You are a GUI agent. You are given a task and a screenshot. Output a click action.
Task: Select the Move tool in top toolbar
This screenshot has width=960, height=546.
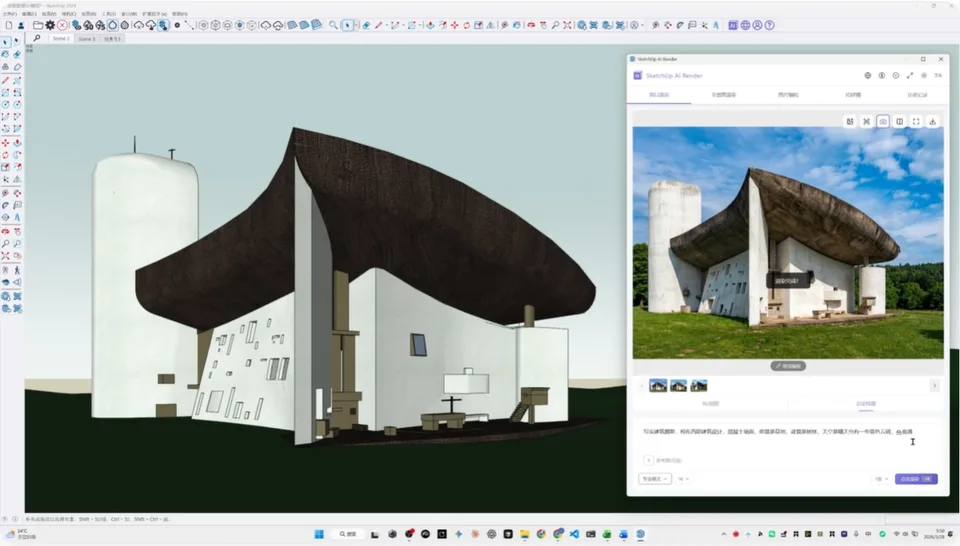click(x=454, y=25)
